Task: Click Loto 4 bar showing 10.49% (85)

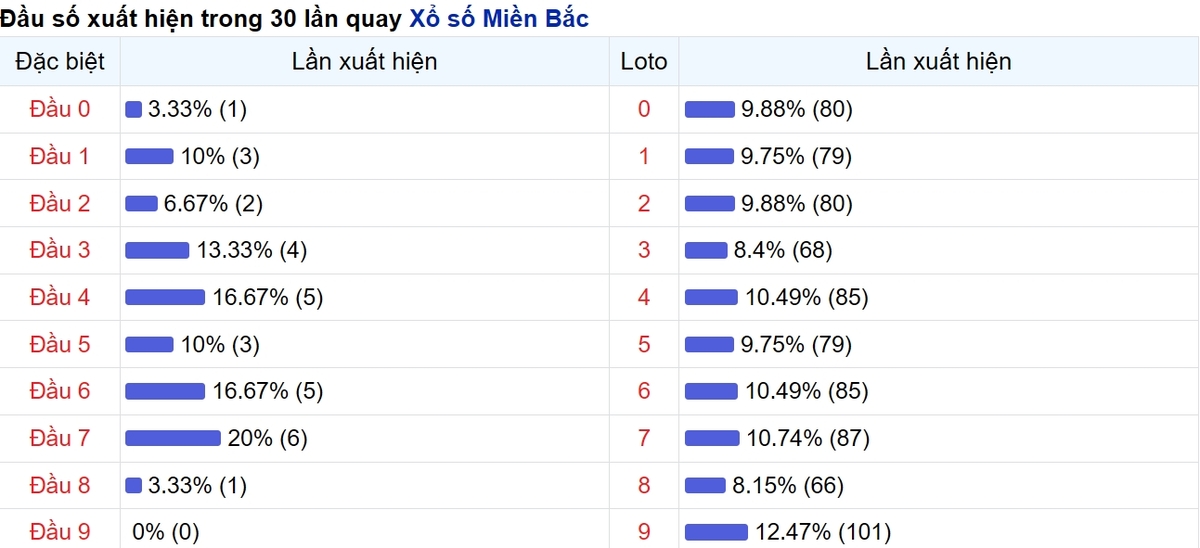Action: (x=711, y=297)
